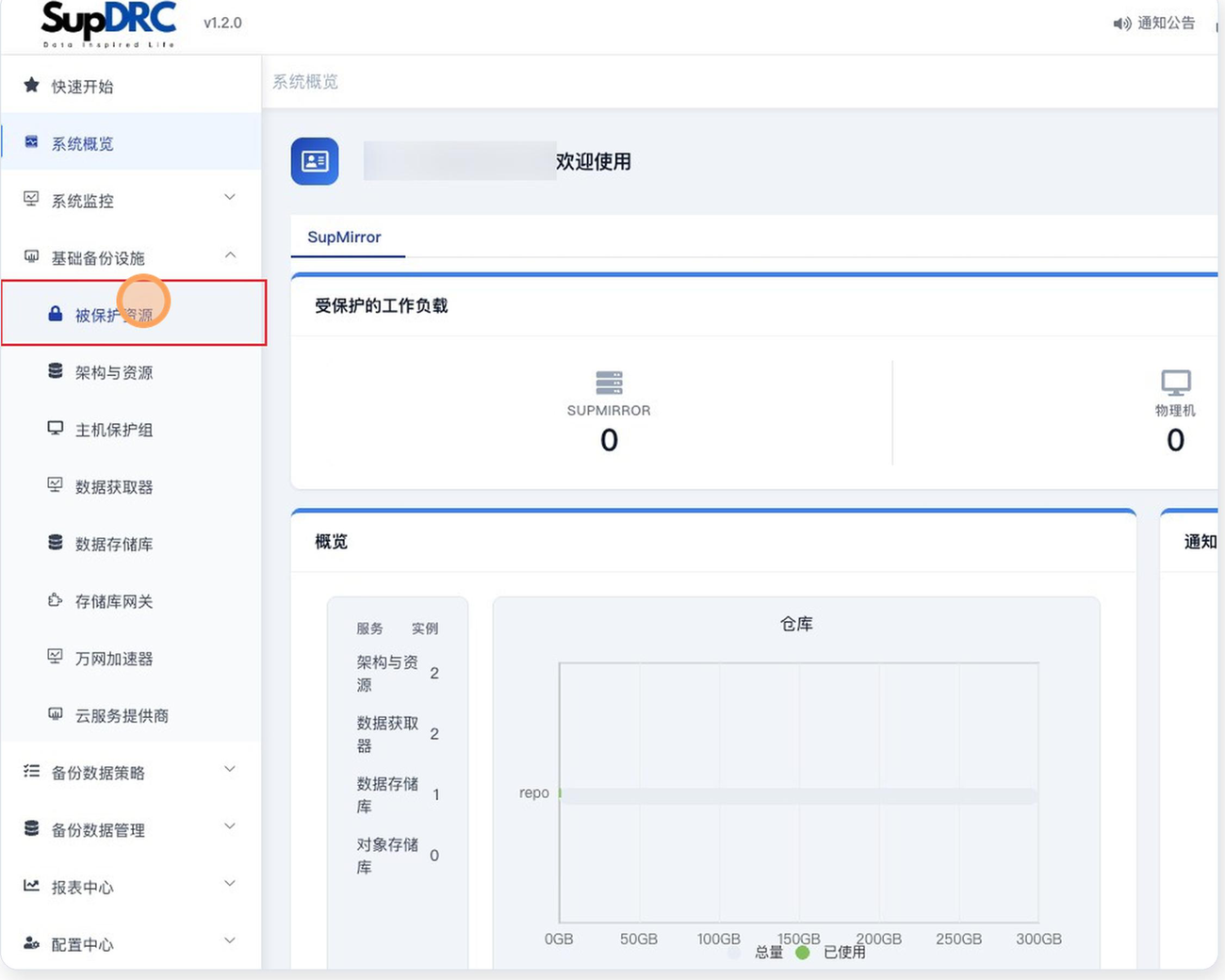The image size is (1225, 980).
Task: Expand the 系统监控 menu chevron
Action: 230,198
